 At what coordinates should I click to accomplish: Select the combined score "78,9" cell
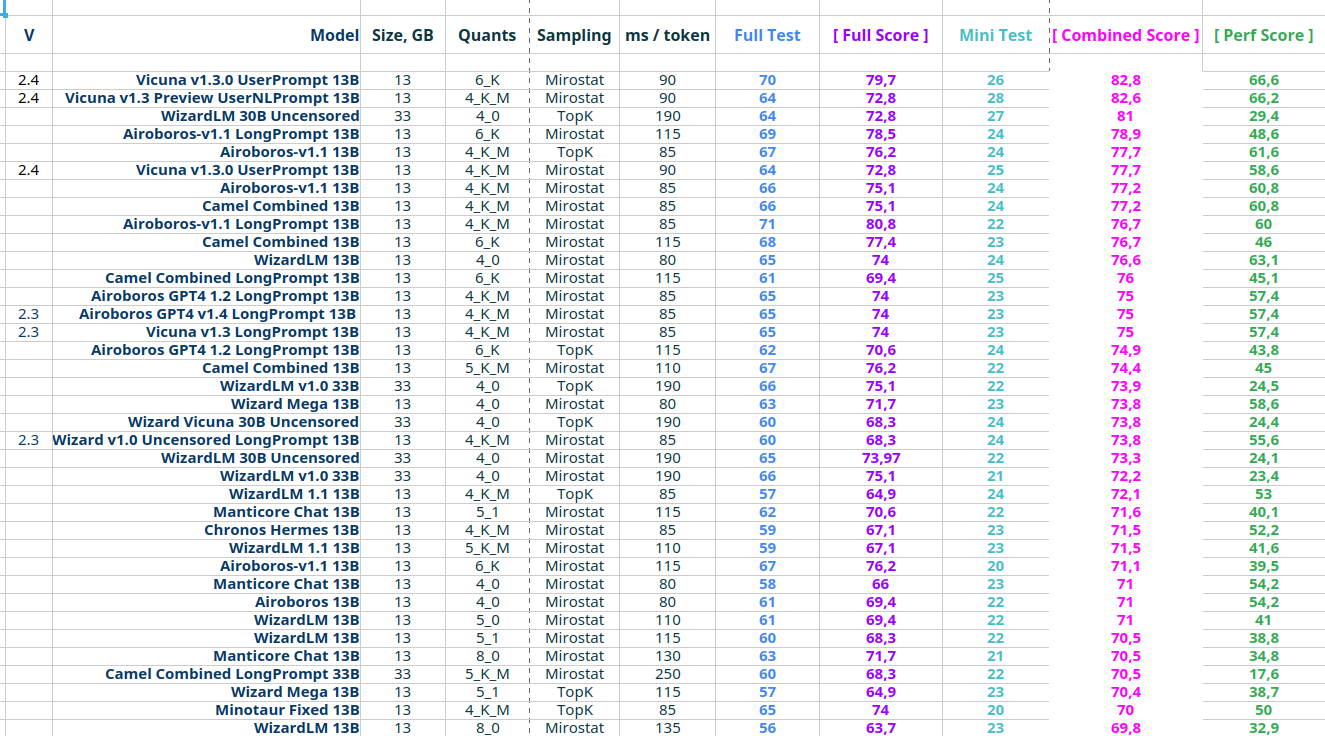(x=1125, y=134)
